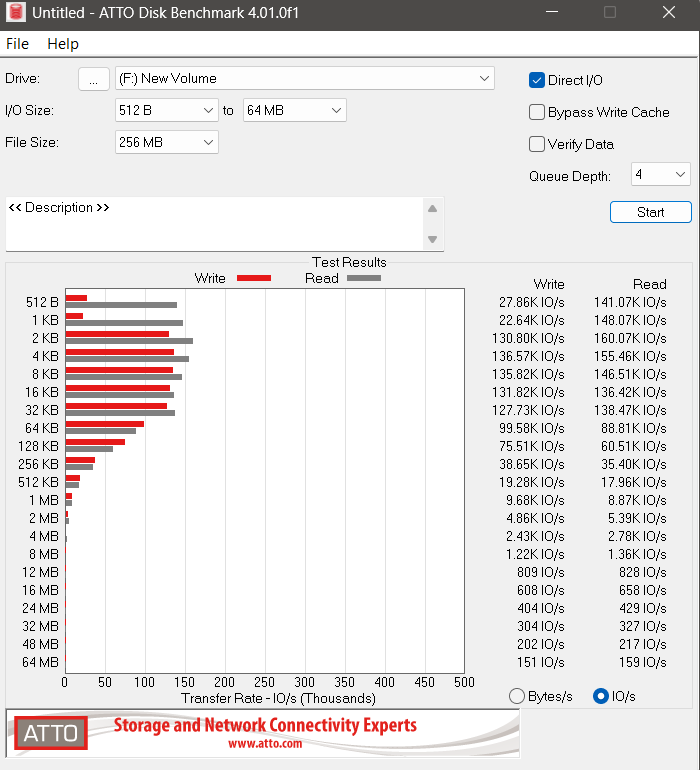Click the gray Read legend swatch
The height and width of the screenshot is (770, 700).
364,278
